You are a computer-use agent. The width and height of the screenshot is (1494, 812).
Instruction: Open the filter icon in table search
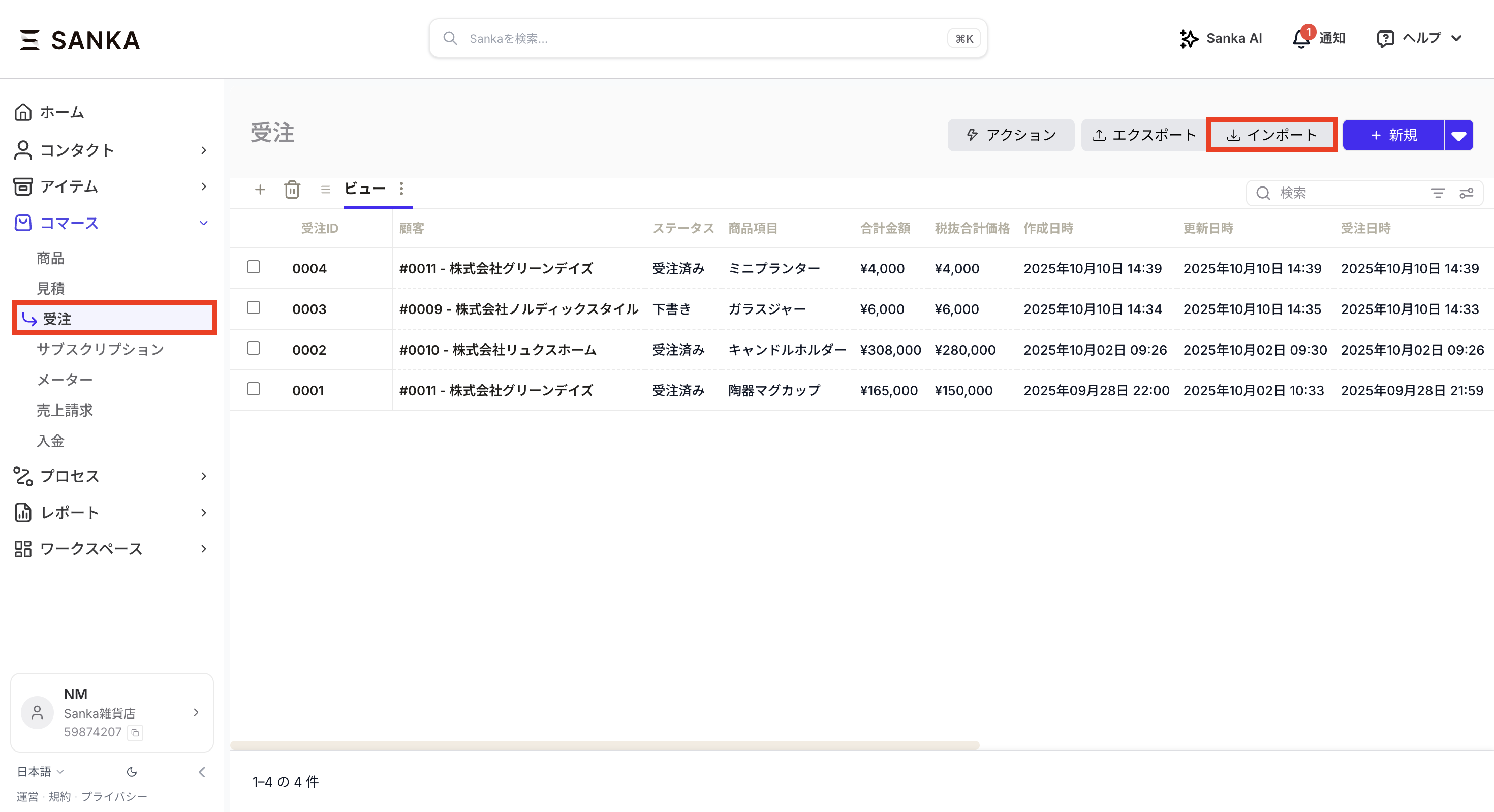pos(1437,193)
